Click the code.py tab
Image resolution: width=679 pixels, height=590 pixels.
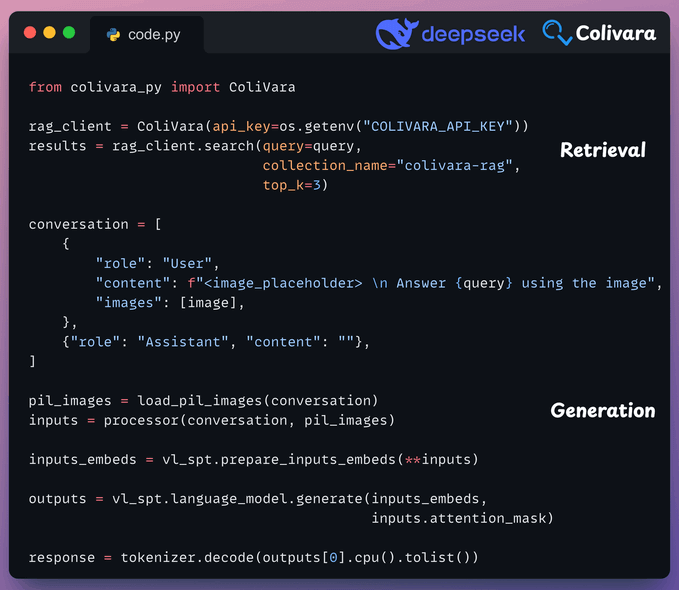pos(147,35)
